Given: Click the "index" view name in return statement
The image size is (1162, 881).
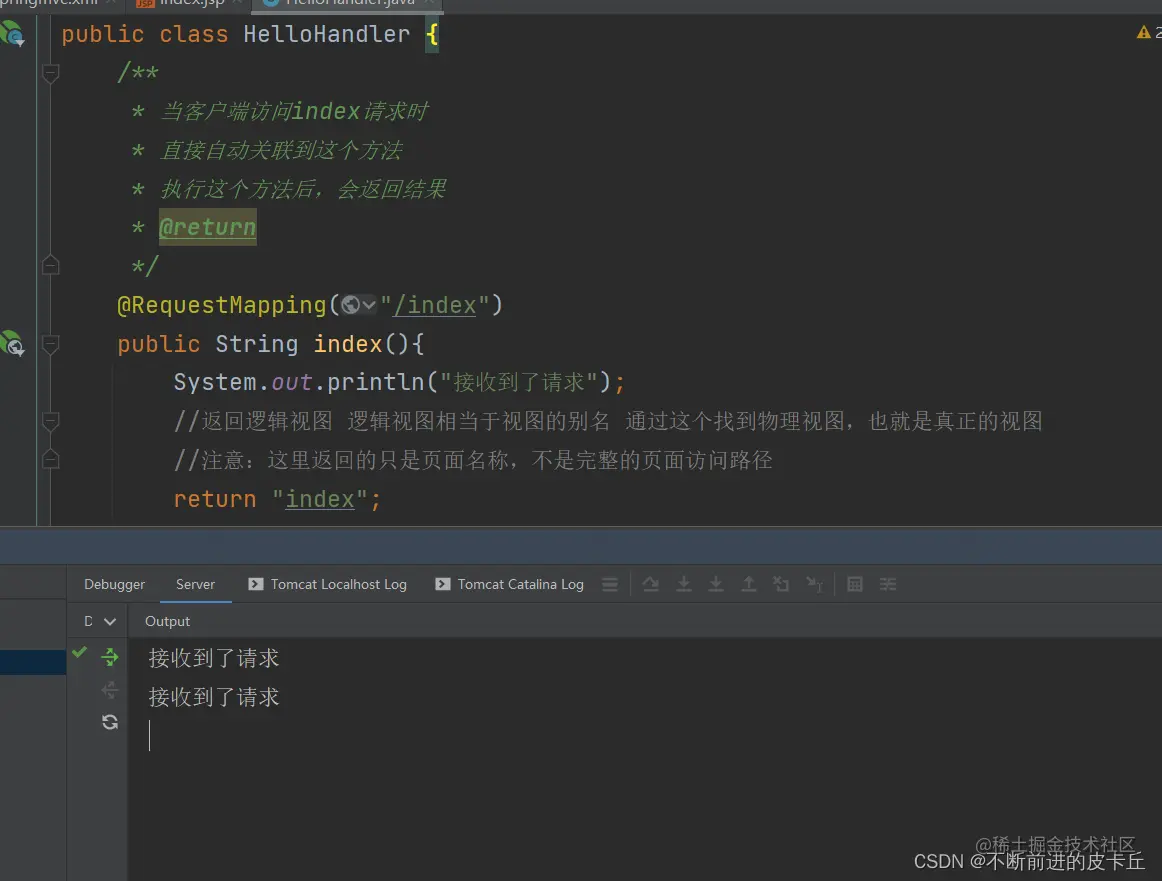Looking at the screenshot, I should click(x=320, y=499).
